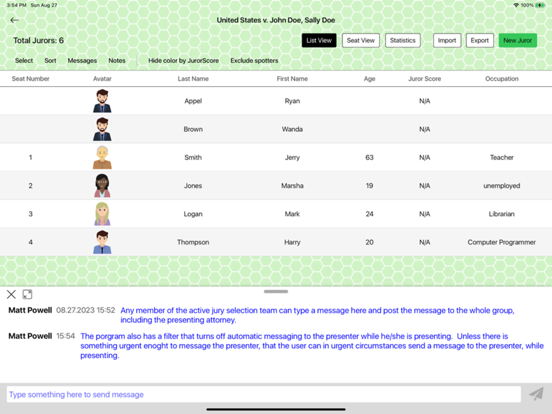Add a New Juror
The height and width of the screenshot is (414, 552).
coord(518,40)
